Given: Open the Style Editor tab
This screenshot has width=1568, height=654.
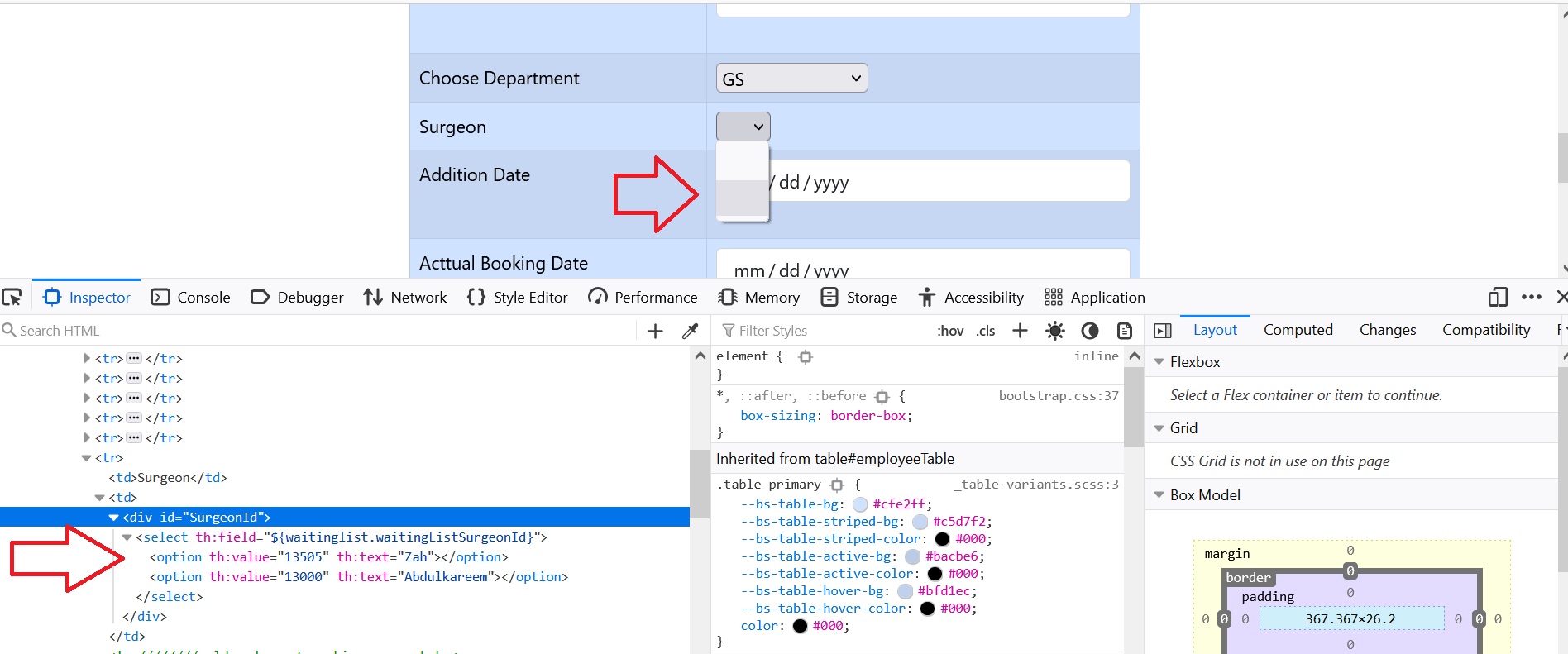Looking at the screenshot, I should point(518,297).
